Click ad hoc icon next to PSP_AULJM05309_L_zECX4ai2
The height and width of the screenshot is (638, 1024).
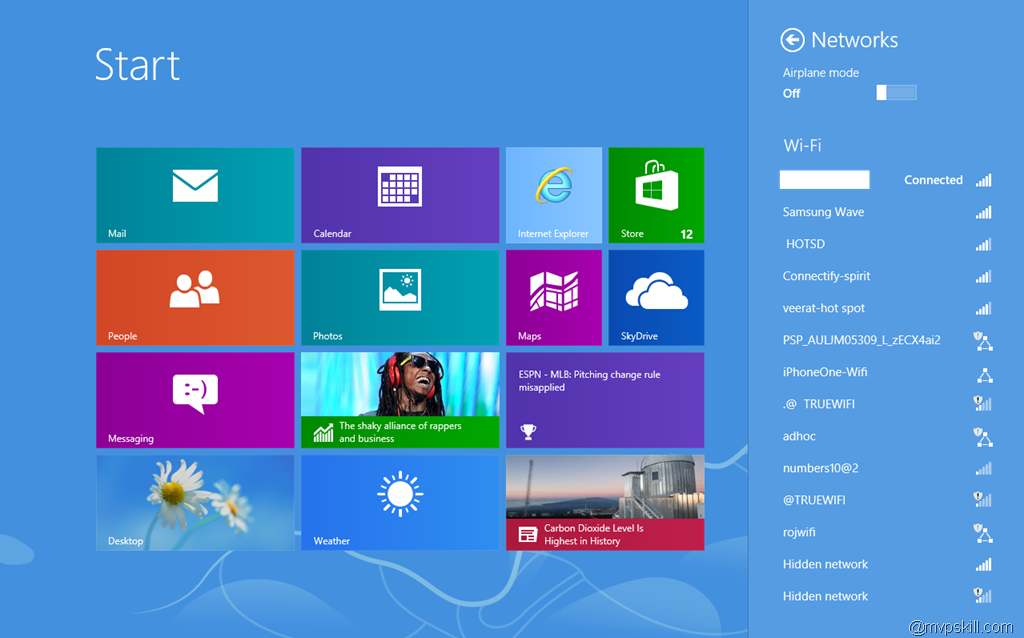click(x=983, y=341)
